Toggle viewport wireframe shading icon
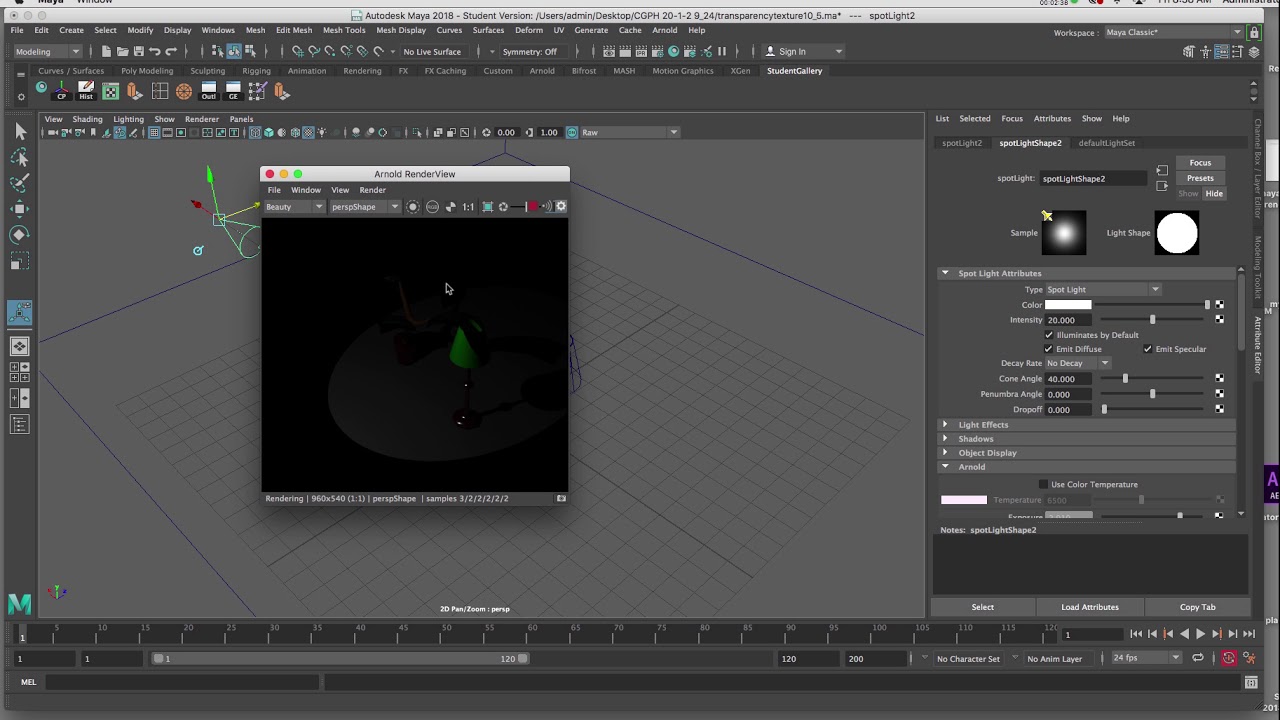1280x720 pixels. (x=255, y=133)
